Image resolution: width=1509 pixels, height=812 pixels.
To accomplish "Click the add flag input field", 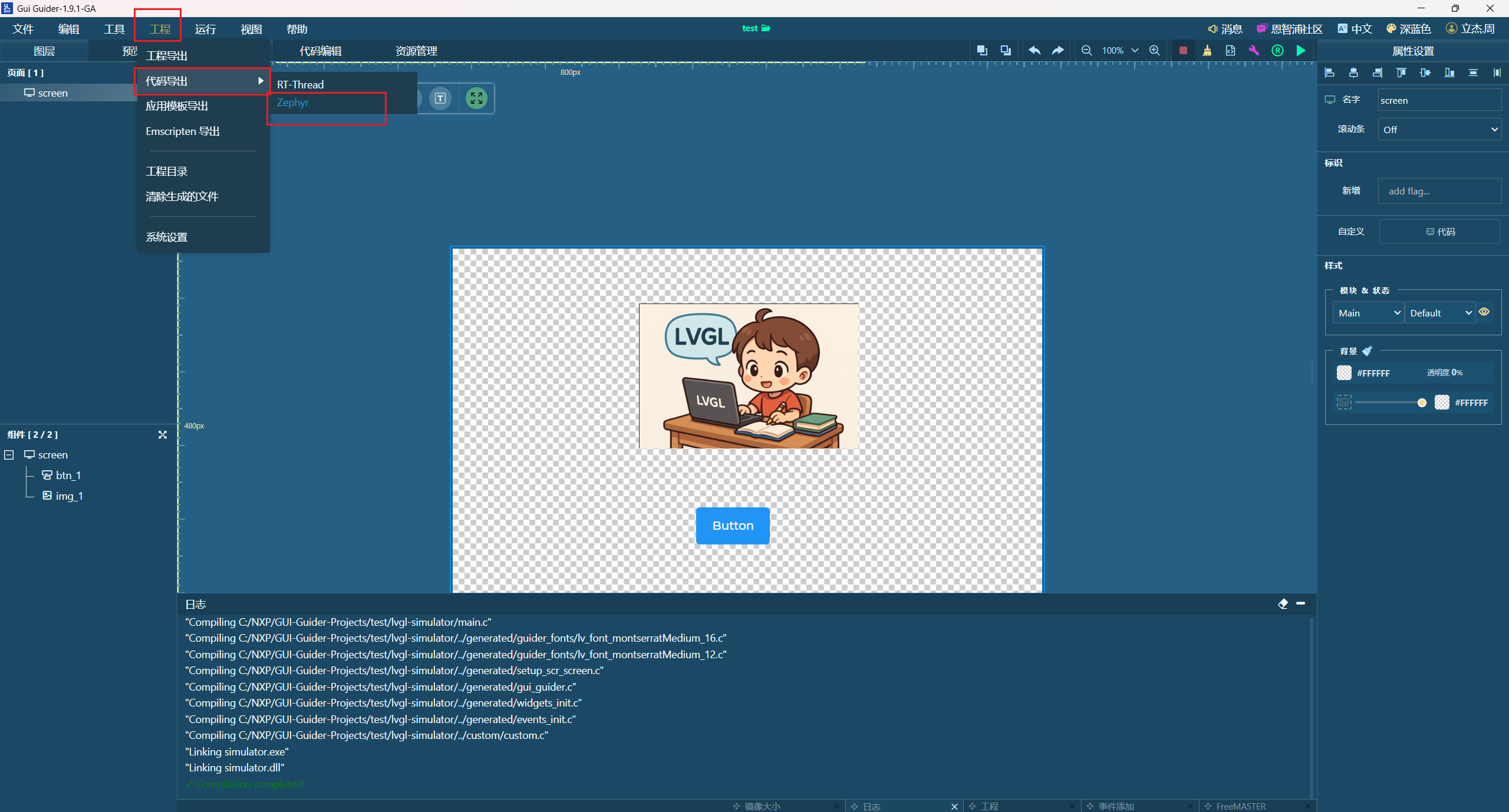I will 1439,191.
